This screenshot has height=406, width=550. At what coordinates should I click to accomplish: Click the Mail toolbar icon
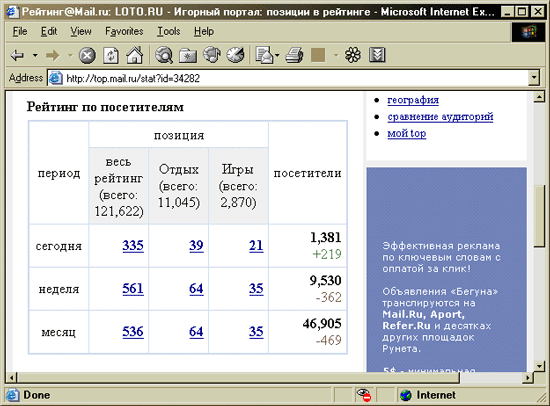click(264, 55)
